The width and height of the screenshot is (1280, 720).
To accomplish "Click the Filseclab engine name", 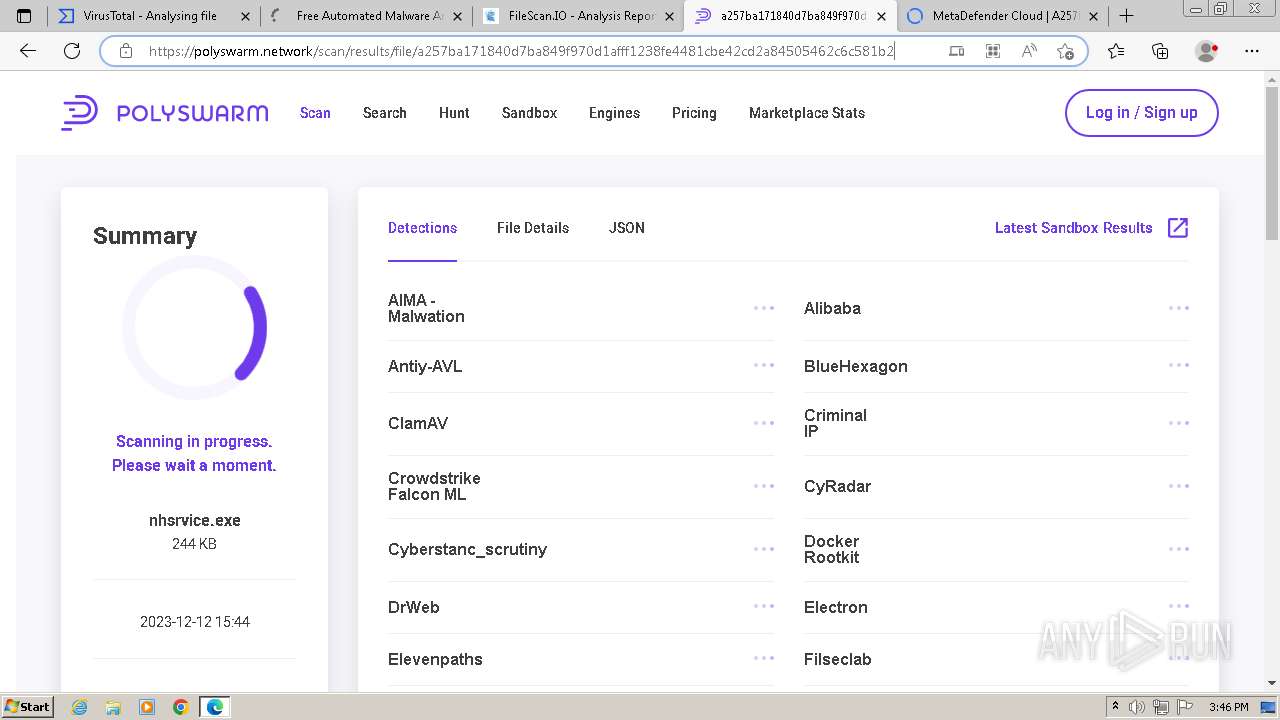I will pyautogui.click(x=838, y=659).
